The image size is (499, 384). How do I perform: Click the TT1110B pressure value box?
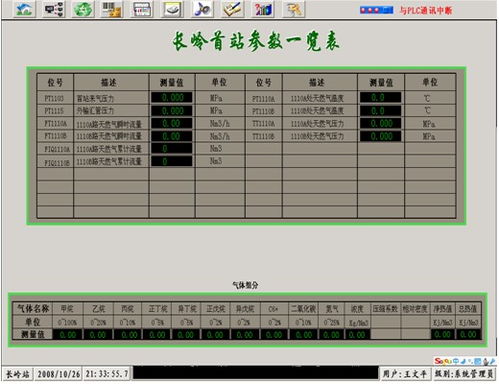[380, 136]
